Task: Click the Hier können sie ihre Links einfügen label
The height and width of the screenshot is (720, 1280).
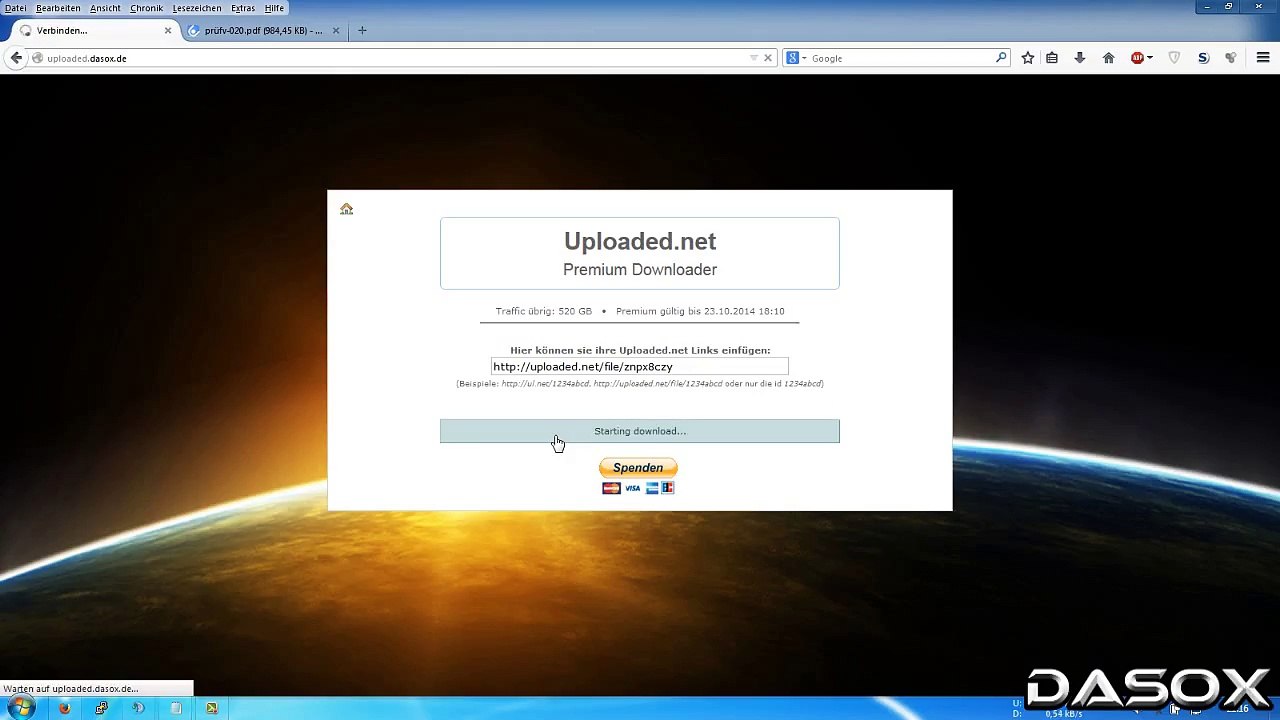Action: (x=640, y=350)
